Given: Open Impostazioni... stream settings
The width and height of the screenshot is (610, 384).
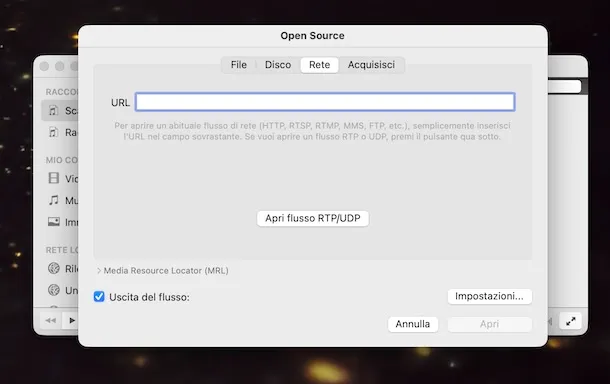Looking at the screenshot, I should [489, 296].
